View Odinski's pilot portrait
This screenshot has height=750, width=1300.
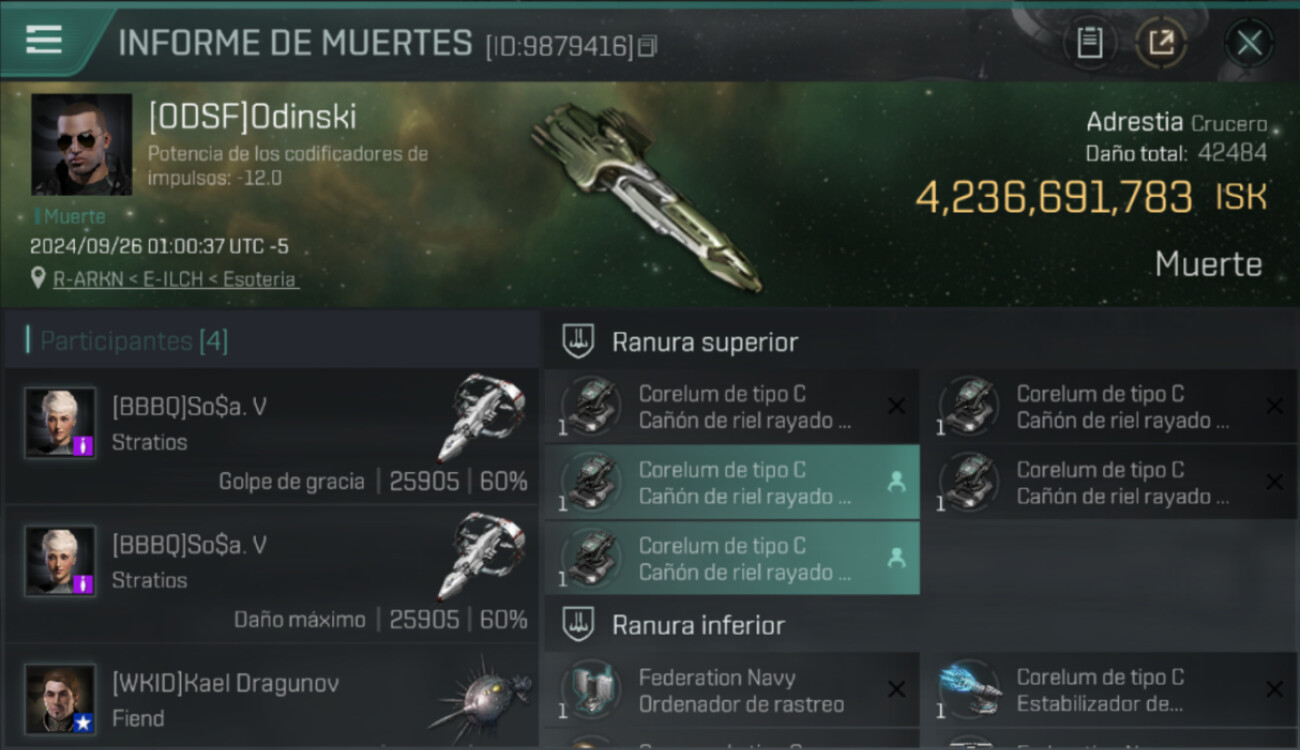pos(82,145)
